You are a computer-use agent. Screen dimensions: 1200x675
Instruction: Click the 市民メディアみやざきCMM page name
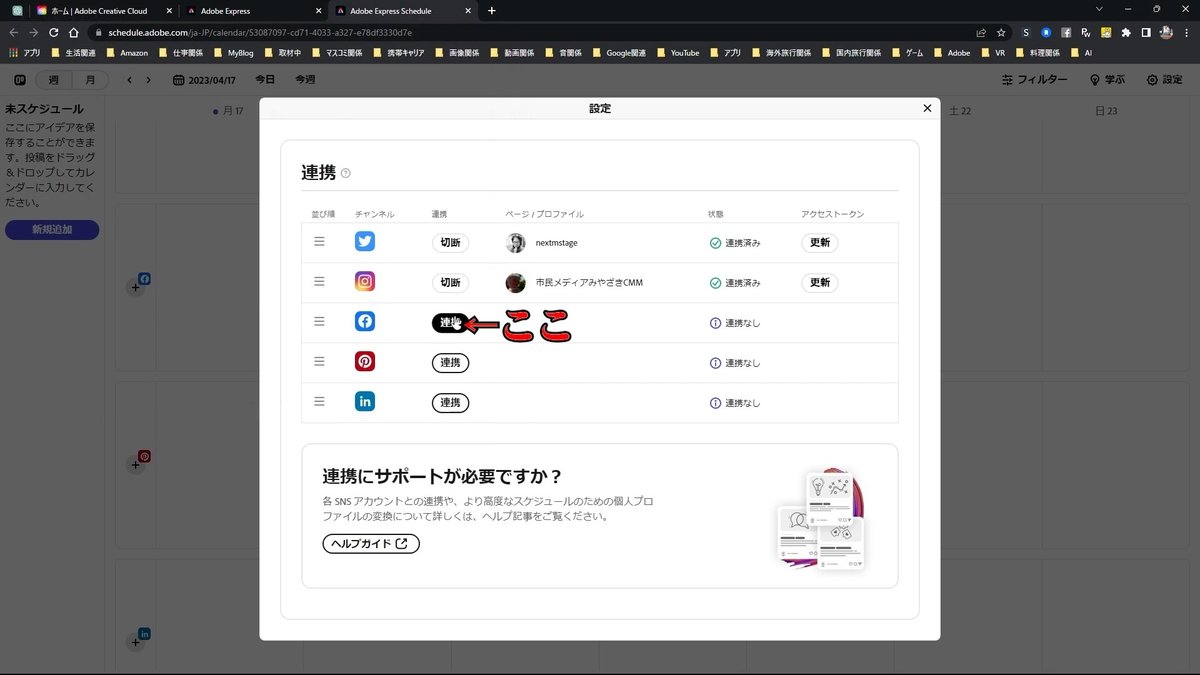click(589, 283)
